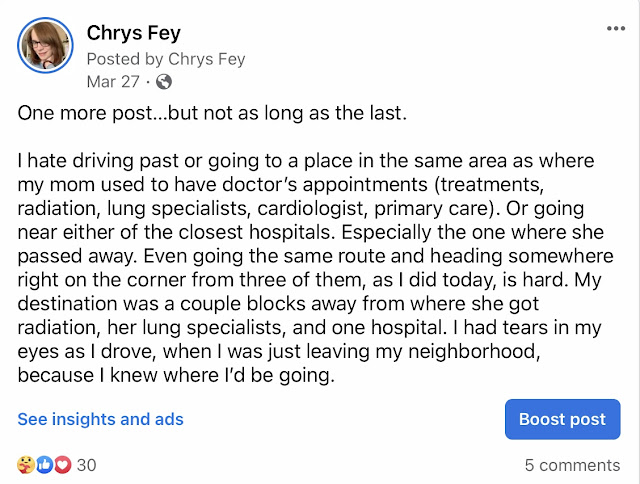Click the post's first line about one more post

(212, 113)
